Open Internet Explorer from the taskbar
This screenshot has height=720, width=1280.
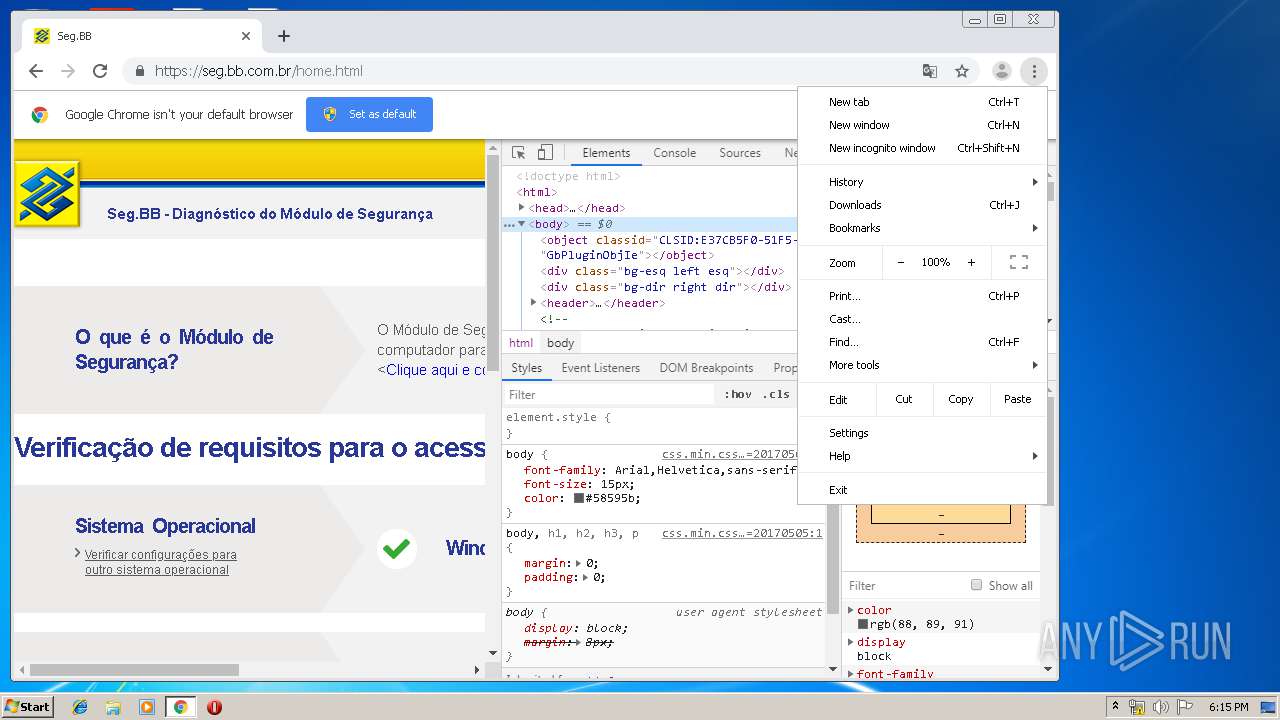(x=80, y=707)
